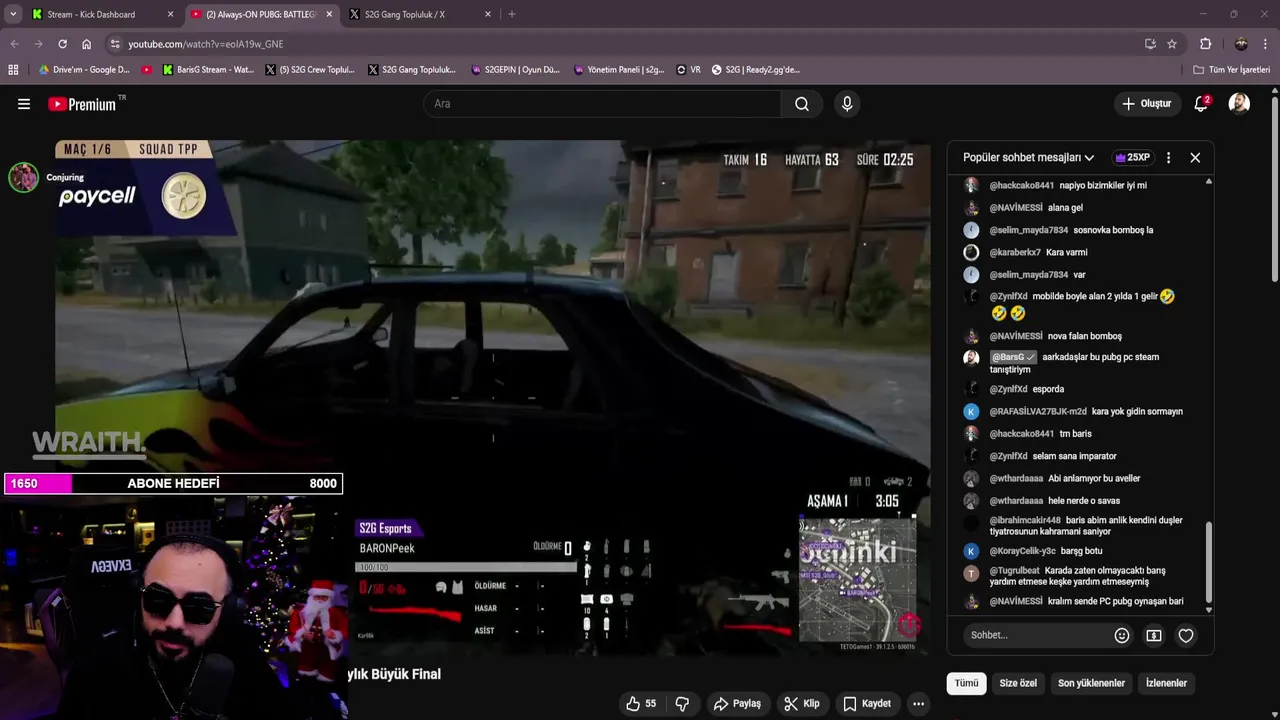This screenshot has width=1280, height=720.
Task: Open the Chrome three-dot menu
Action: (x=1266, y=44)
